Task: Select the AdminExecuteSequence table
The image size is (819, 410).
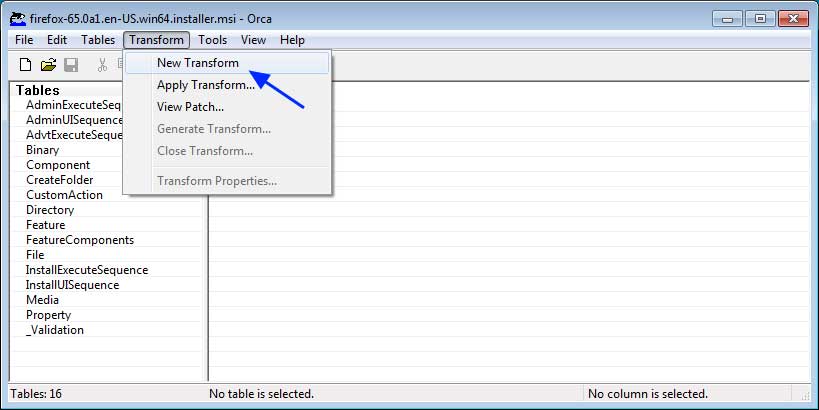Action: click(74, 104)
